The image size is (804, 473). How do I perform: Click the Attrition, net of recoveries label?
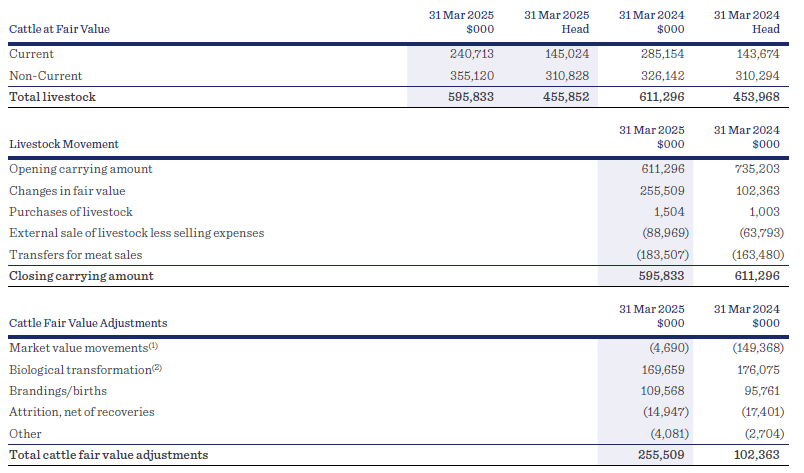(82, 412)
